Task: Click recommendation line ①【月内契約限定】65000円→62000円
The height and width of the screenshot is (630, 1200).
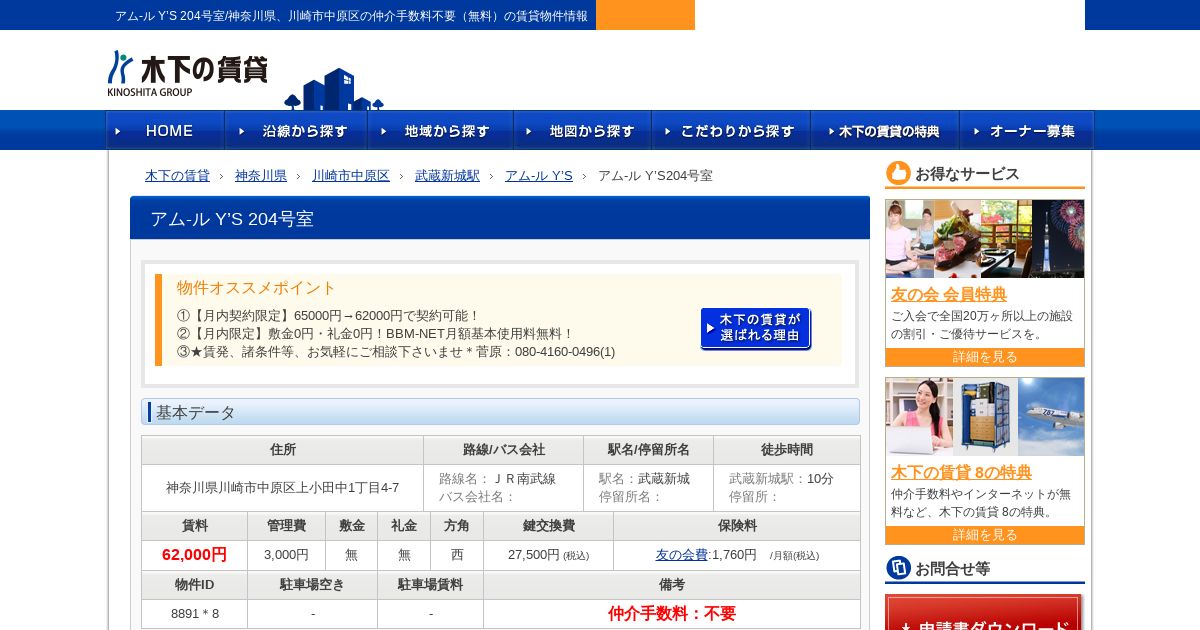Action: point(329,316)
